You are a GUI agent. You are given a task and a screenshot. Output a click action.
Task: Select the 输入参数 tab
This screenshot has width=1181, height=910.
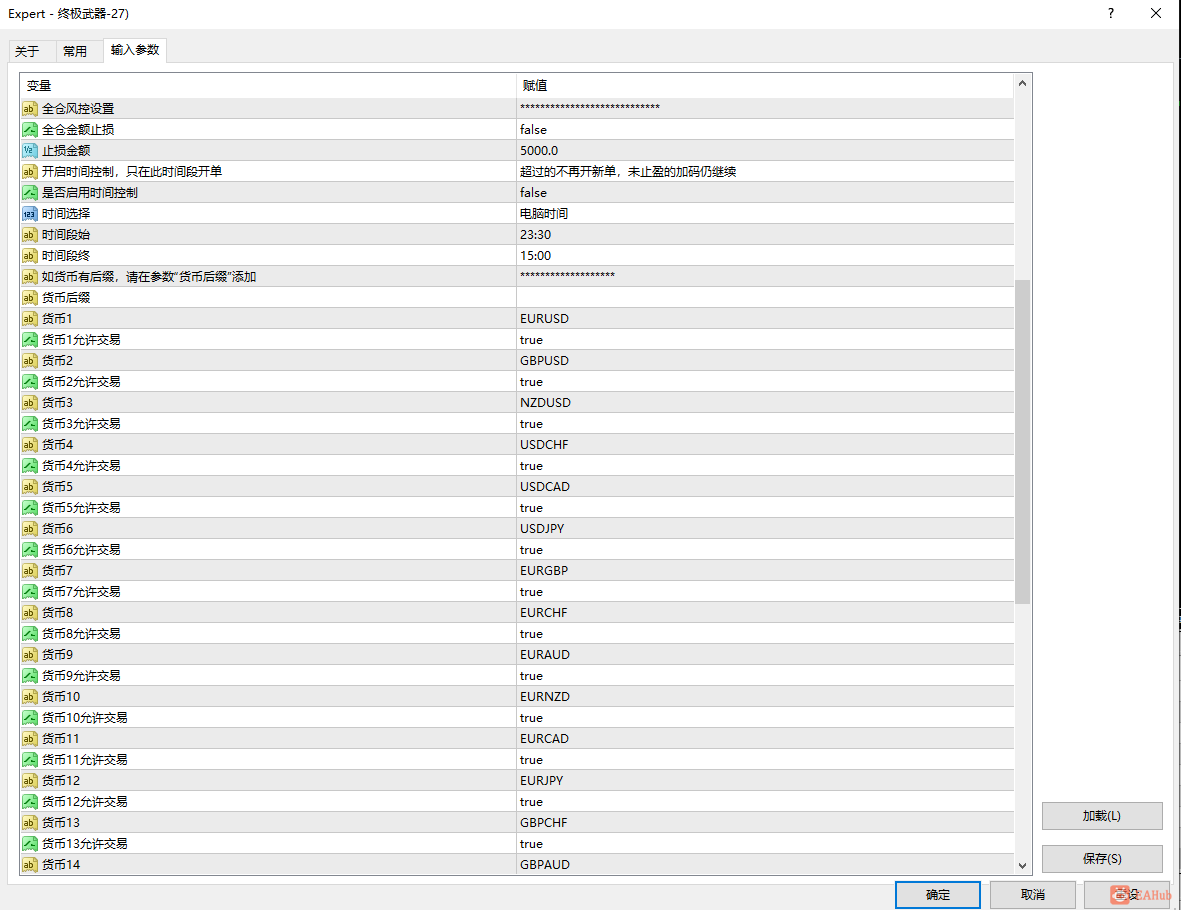click(135, 50)
